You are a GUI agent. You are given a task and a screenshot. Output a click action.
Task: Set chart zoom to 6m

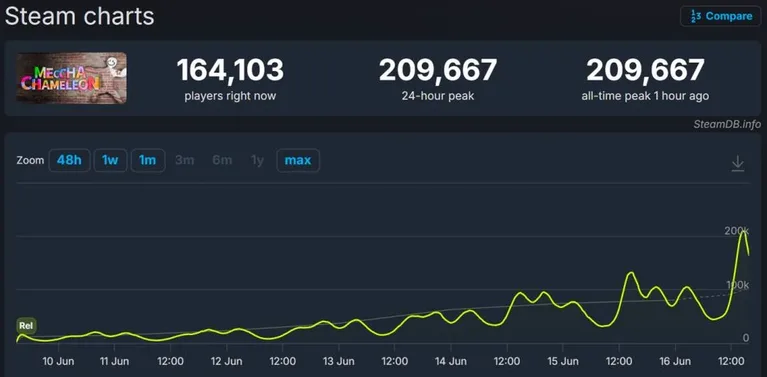(222, 160)
